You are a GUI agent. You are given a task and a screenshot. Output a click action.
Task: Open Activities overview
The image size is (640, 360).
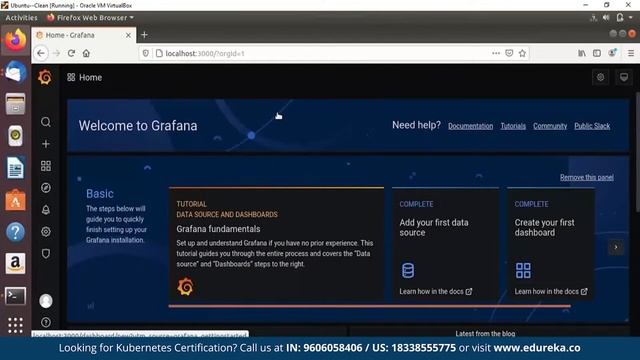[x=21, y=18]
